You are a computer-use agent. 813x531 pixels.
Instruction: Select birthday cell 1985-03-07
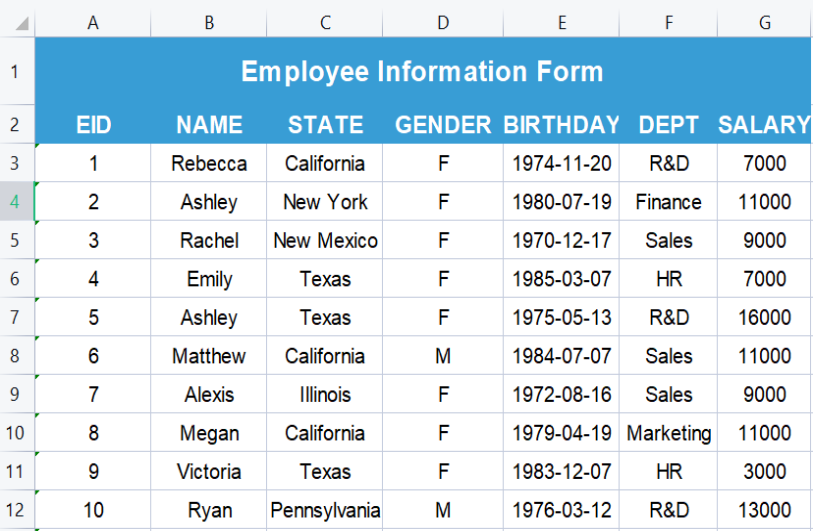pyautogui.click(x=561, y=279)
